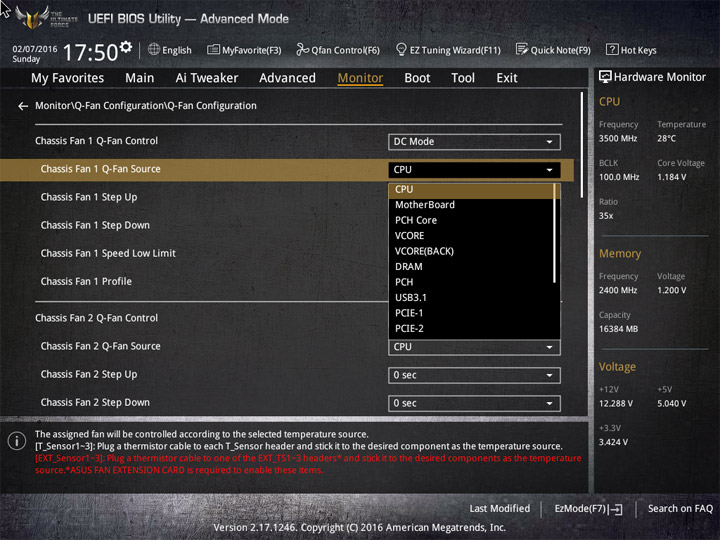The height and width of the screenshot is (540, 720).
Task: Select PCH Core as fan source
Action: [x=471, y=220]
